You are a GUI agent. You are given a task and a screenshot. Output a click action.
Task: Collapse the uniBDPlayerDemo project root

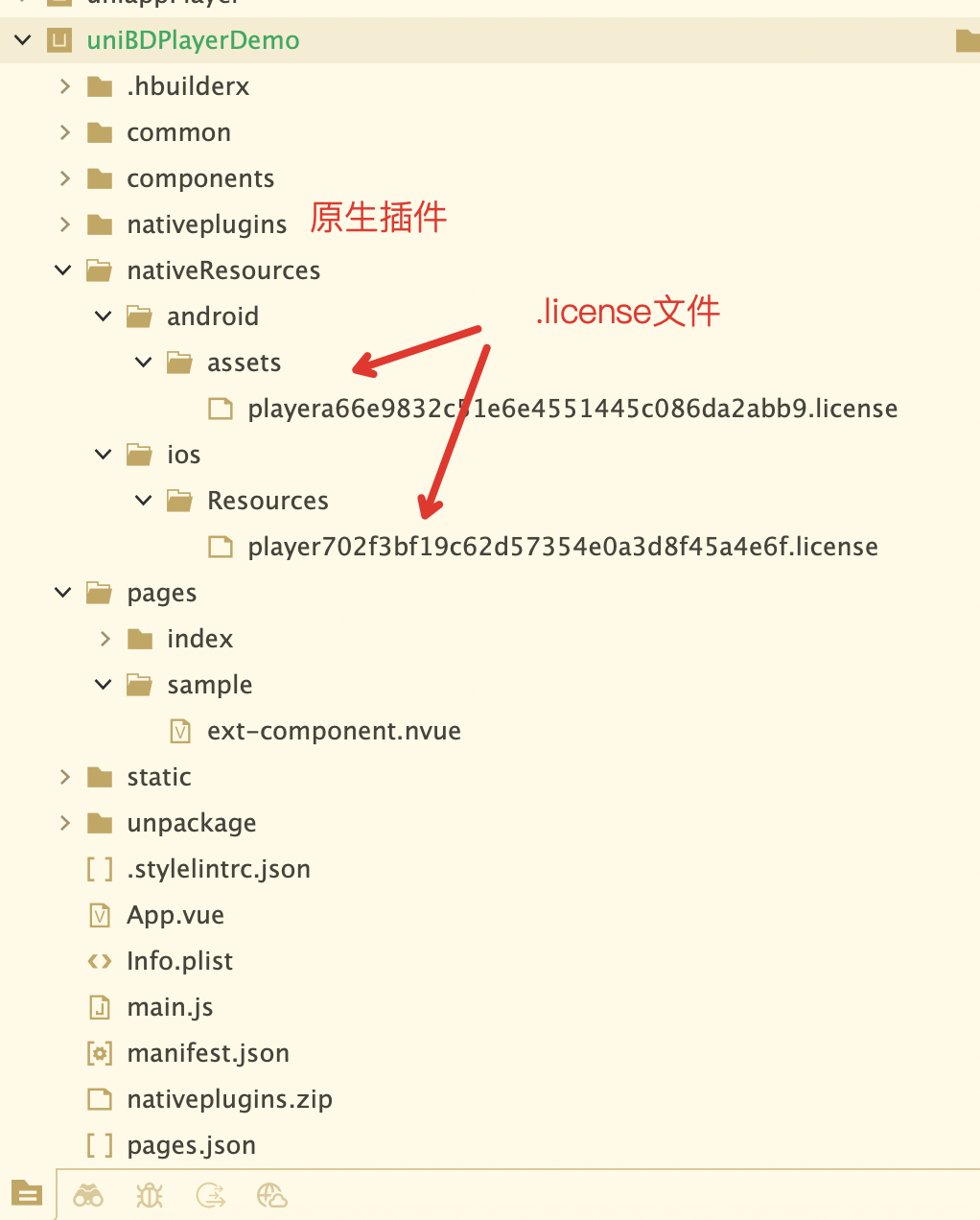coord(23,40)
